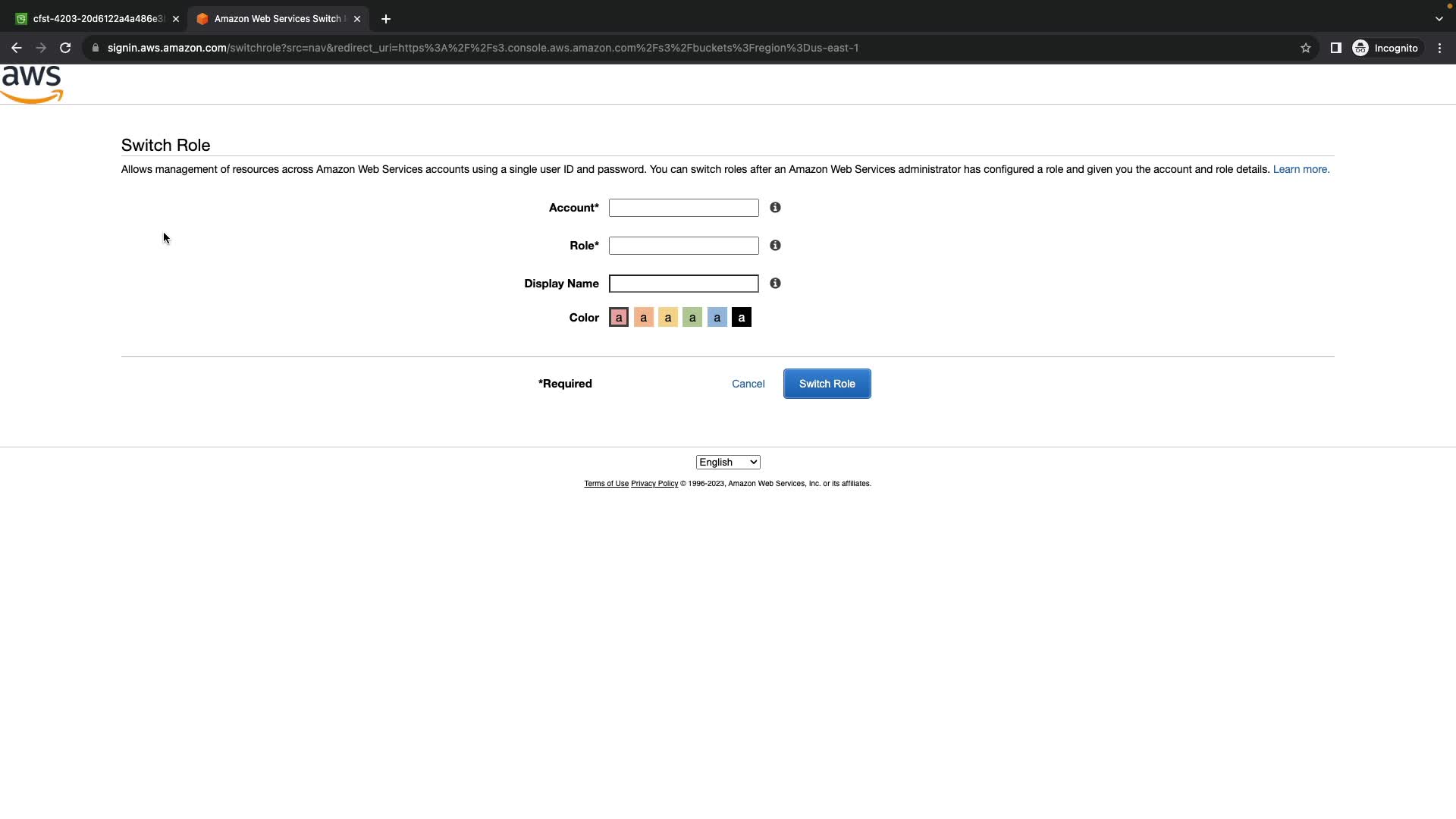Image resolution: width=1456 pixels, height=819 pixels.
Task: Open the Learn more link
Action: (x=1301, y=169)
